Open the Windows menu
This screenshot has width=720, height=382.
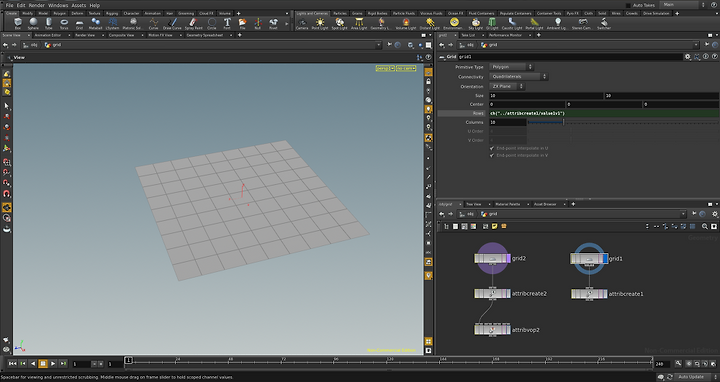58,5
